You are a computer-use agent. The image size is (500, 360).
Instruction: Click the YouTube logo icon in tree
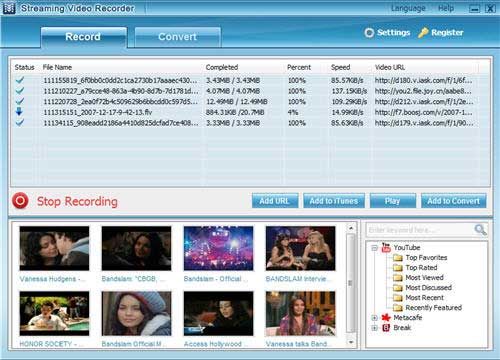(386, 247)
